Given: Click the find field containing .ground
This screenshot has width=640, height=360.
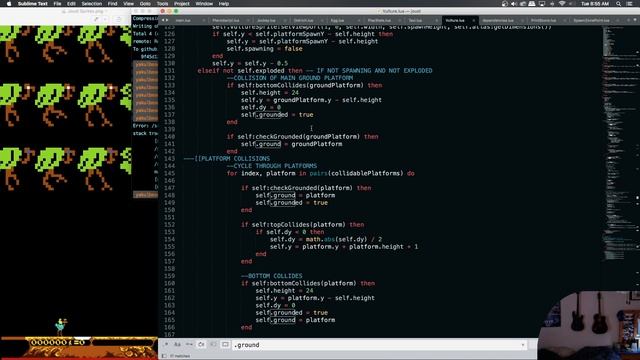Looking at the screenshot, I should tap(380, 345).
